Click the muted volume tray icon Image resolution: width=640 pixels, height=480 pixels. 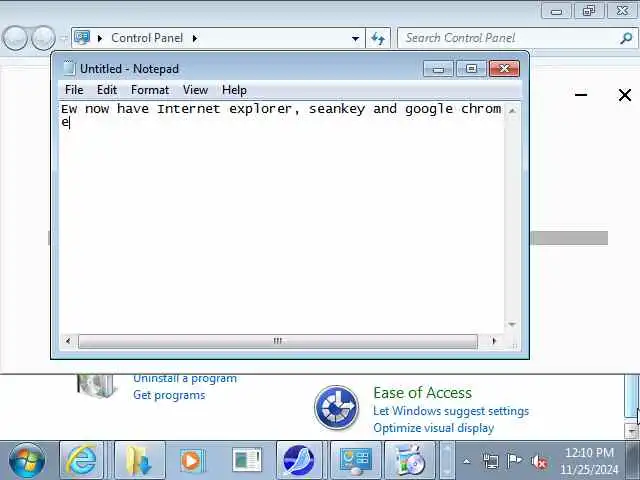pyautogui.click(x=538, y=462)
